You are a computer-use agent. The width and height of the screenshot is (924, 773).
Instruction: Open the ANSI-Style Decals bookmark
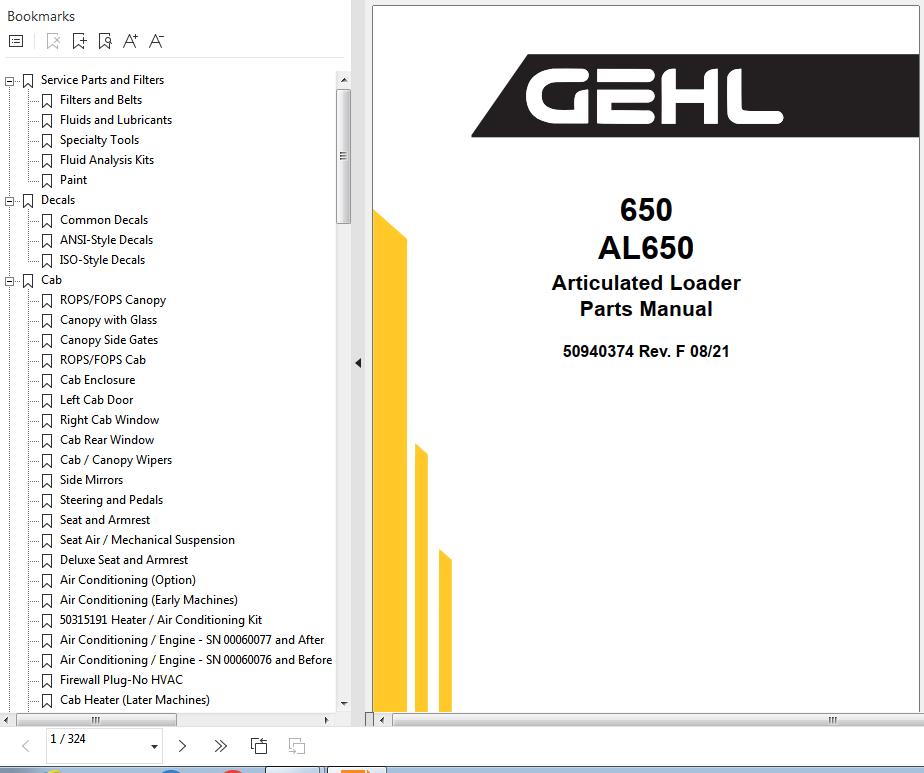[x=106, y=240]
